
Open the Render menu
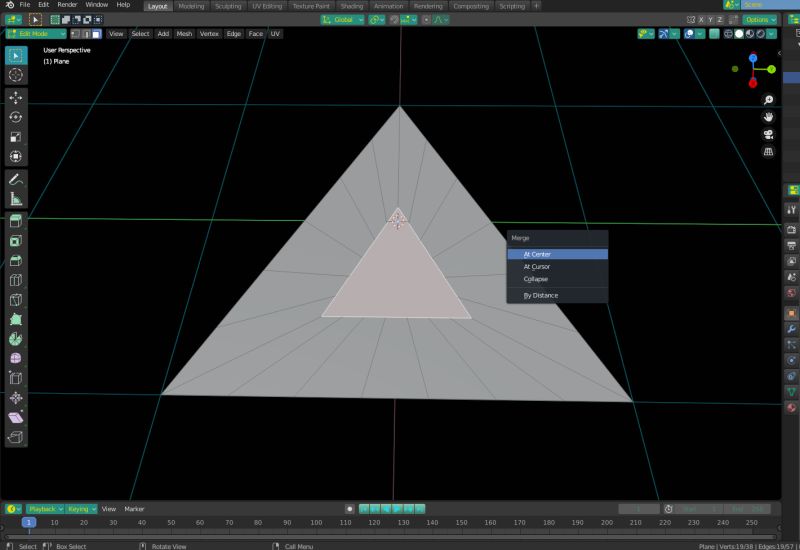tap(67, 5)
